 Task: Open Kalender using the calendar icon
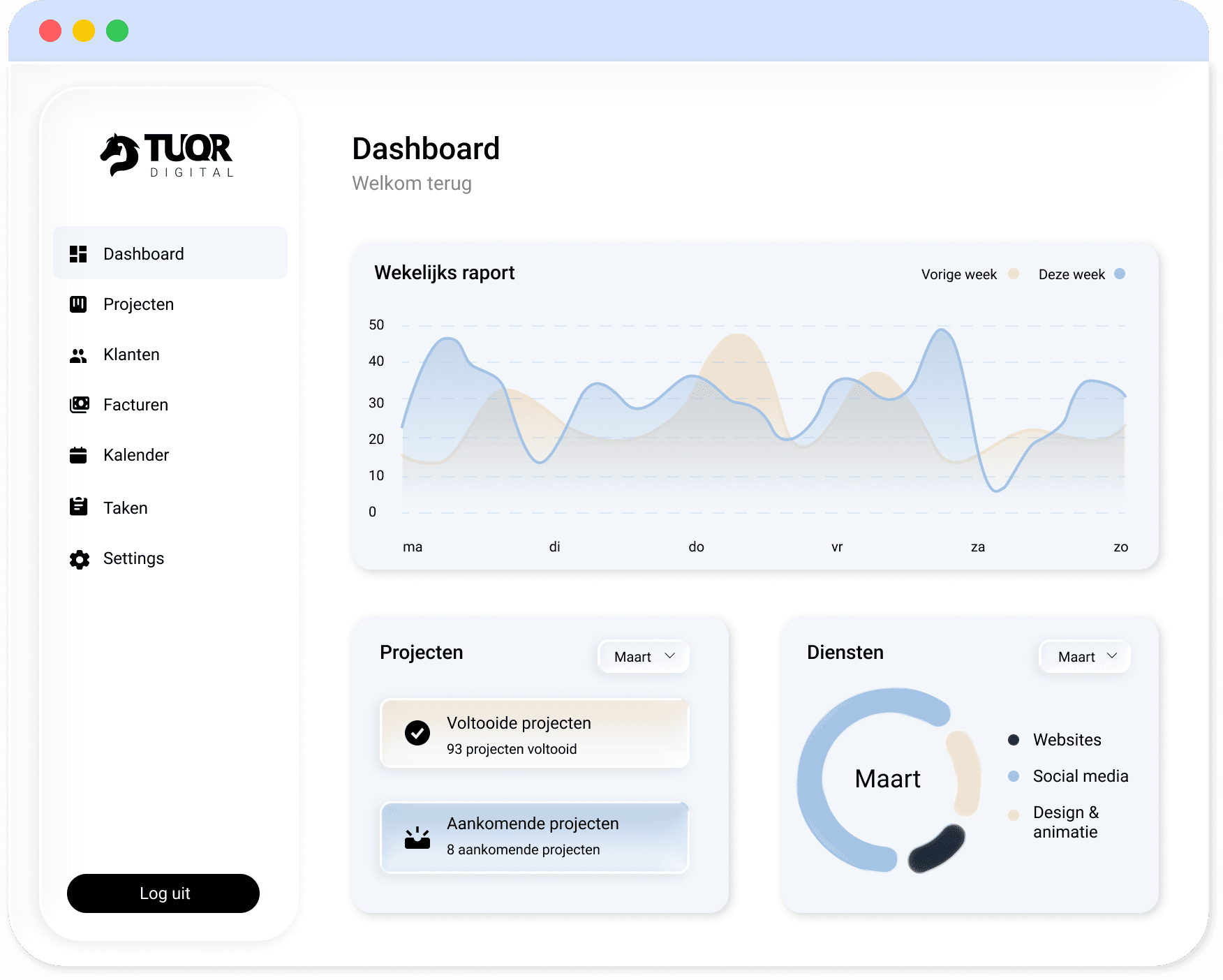point(79,454)
